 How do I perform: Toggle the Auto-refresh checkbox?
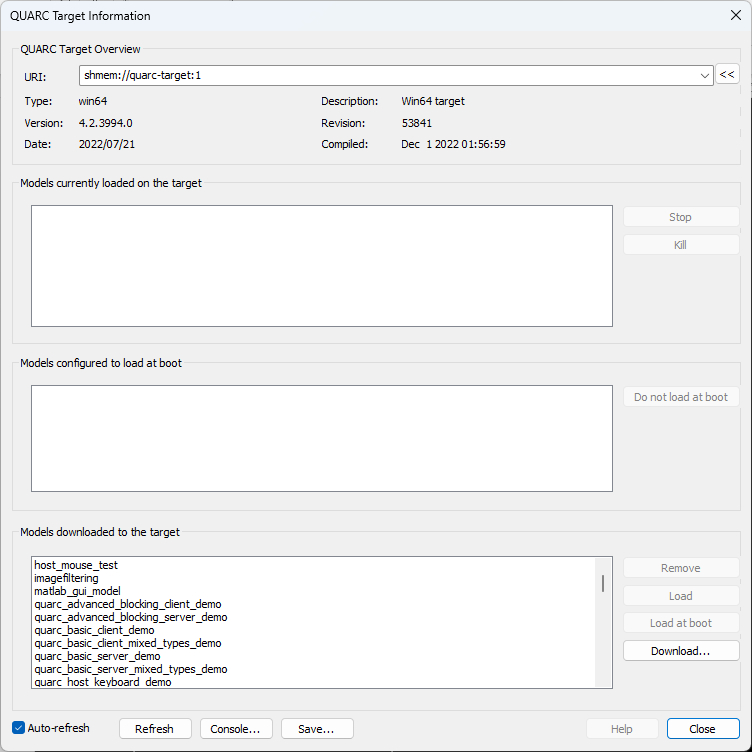tap(18, 728)
